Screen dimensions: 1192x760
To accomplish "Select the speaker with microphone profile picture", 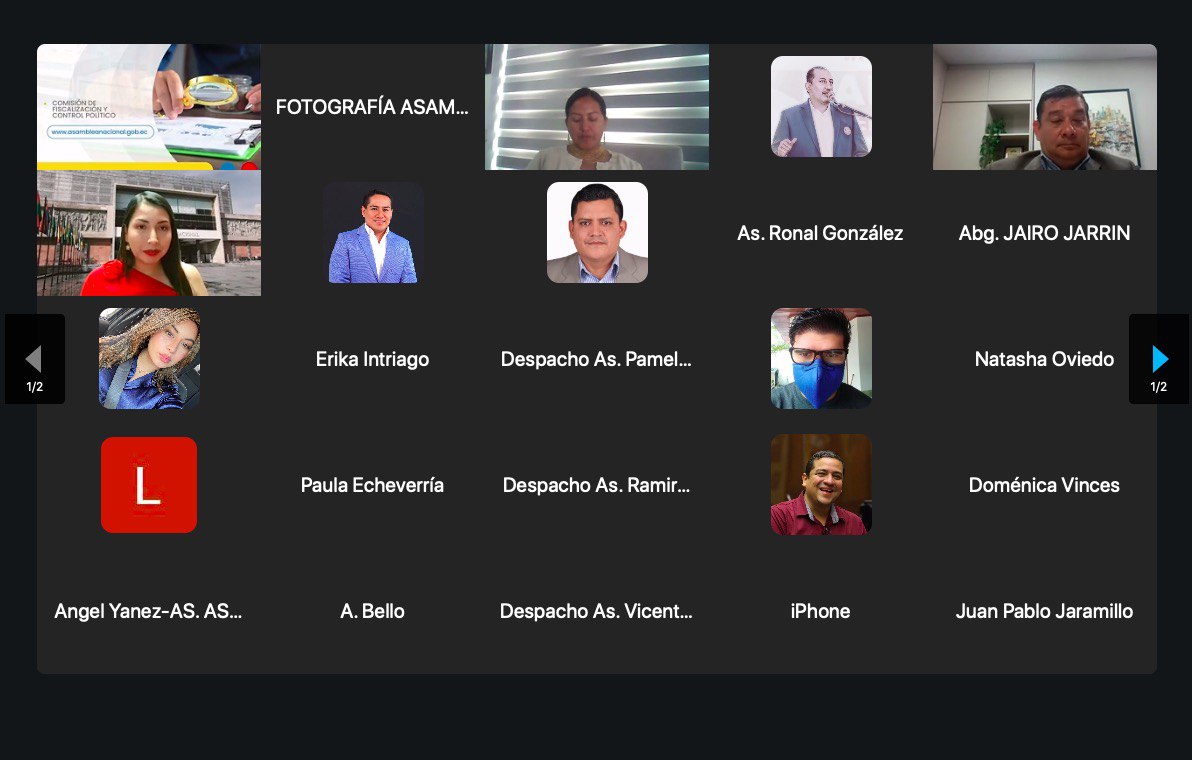I will (x=821, y=106).
